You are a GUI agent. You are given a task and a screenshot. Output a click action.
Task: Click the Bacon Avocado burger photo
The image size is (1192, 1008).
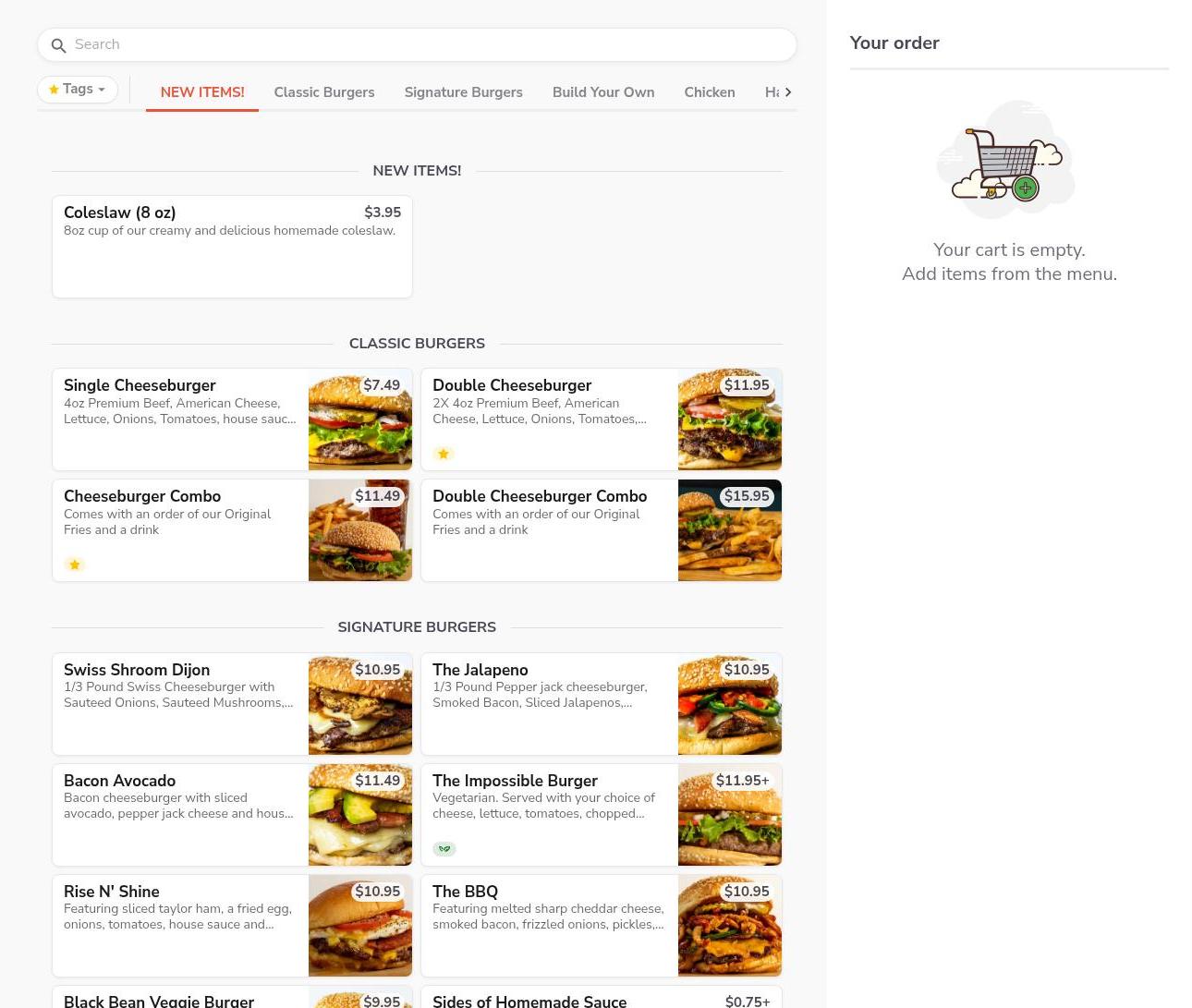click(x=360, y=815)
